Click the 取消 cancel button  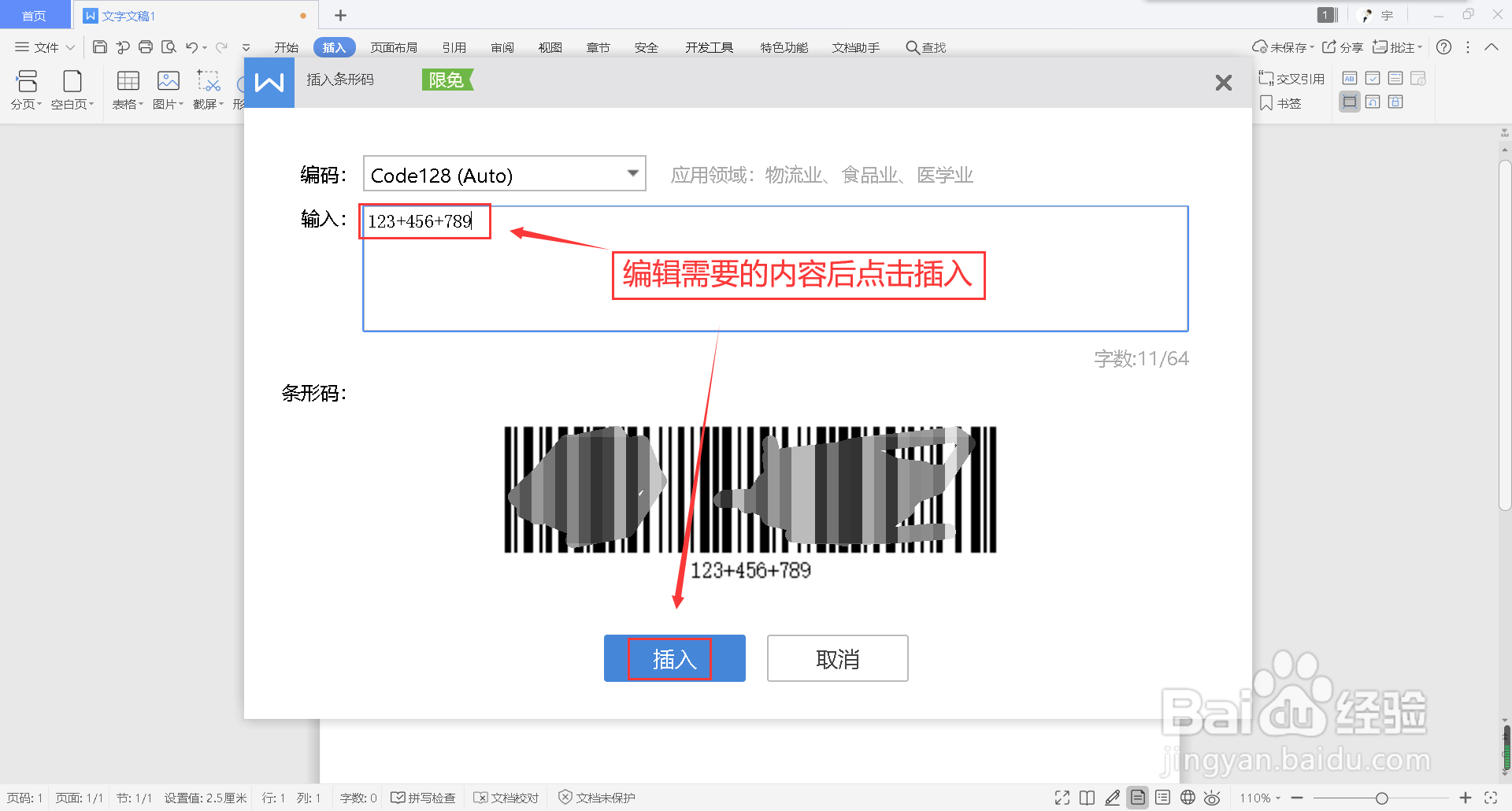pos(837,658)
